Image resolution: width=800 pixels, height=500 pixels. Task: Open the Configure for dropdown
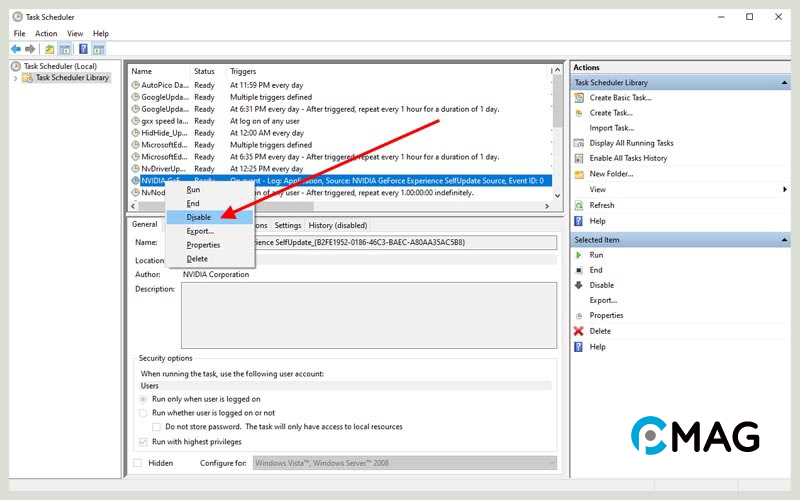404,463
